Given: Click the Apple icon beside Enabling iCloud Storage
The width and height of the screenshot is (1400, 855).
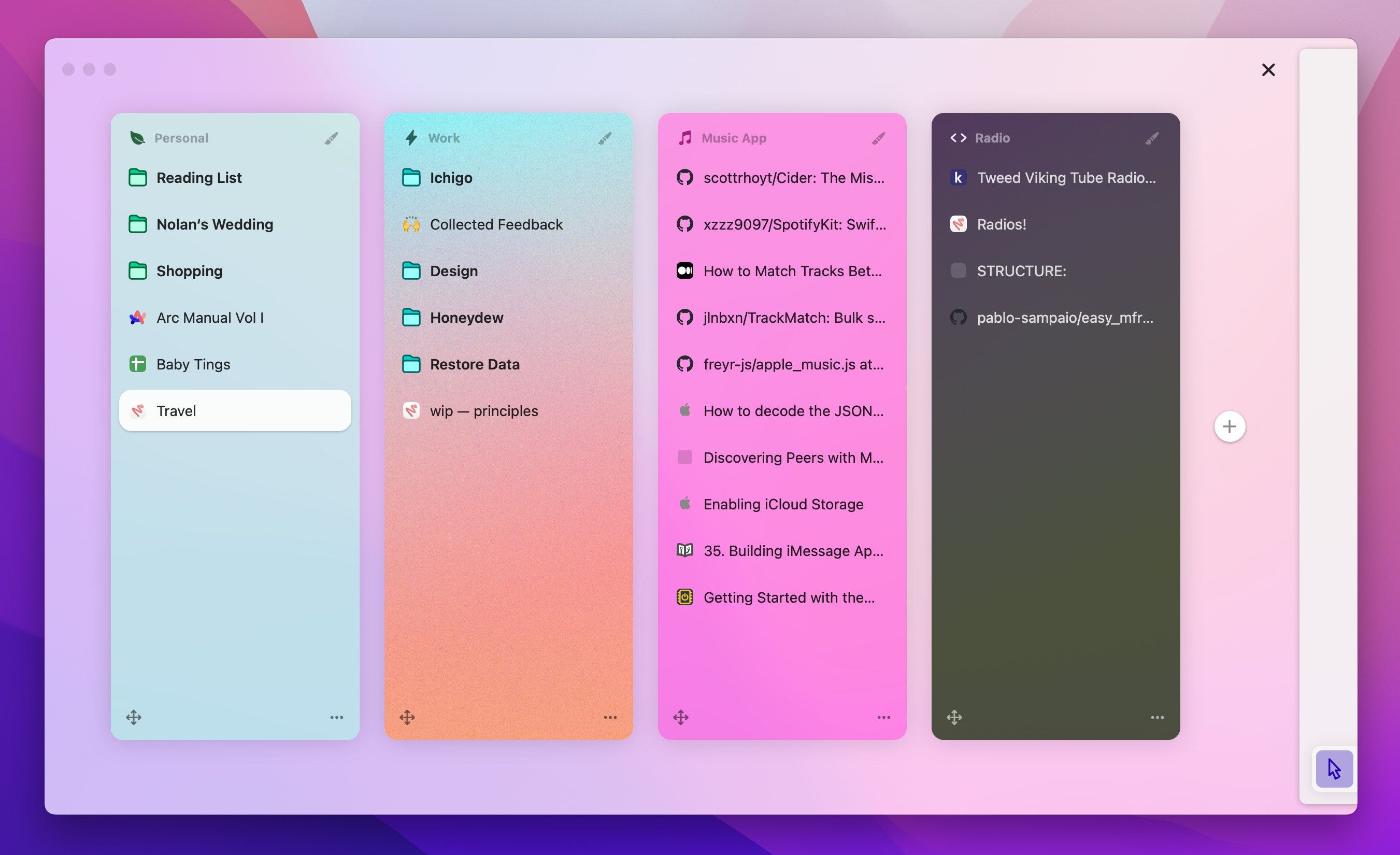Looking at the screenshot, I should (684, 504).
